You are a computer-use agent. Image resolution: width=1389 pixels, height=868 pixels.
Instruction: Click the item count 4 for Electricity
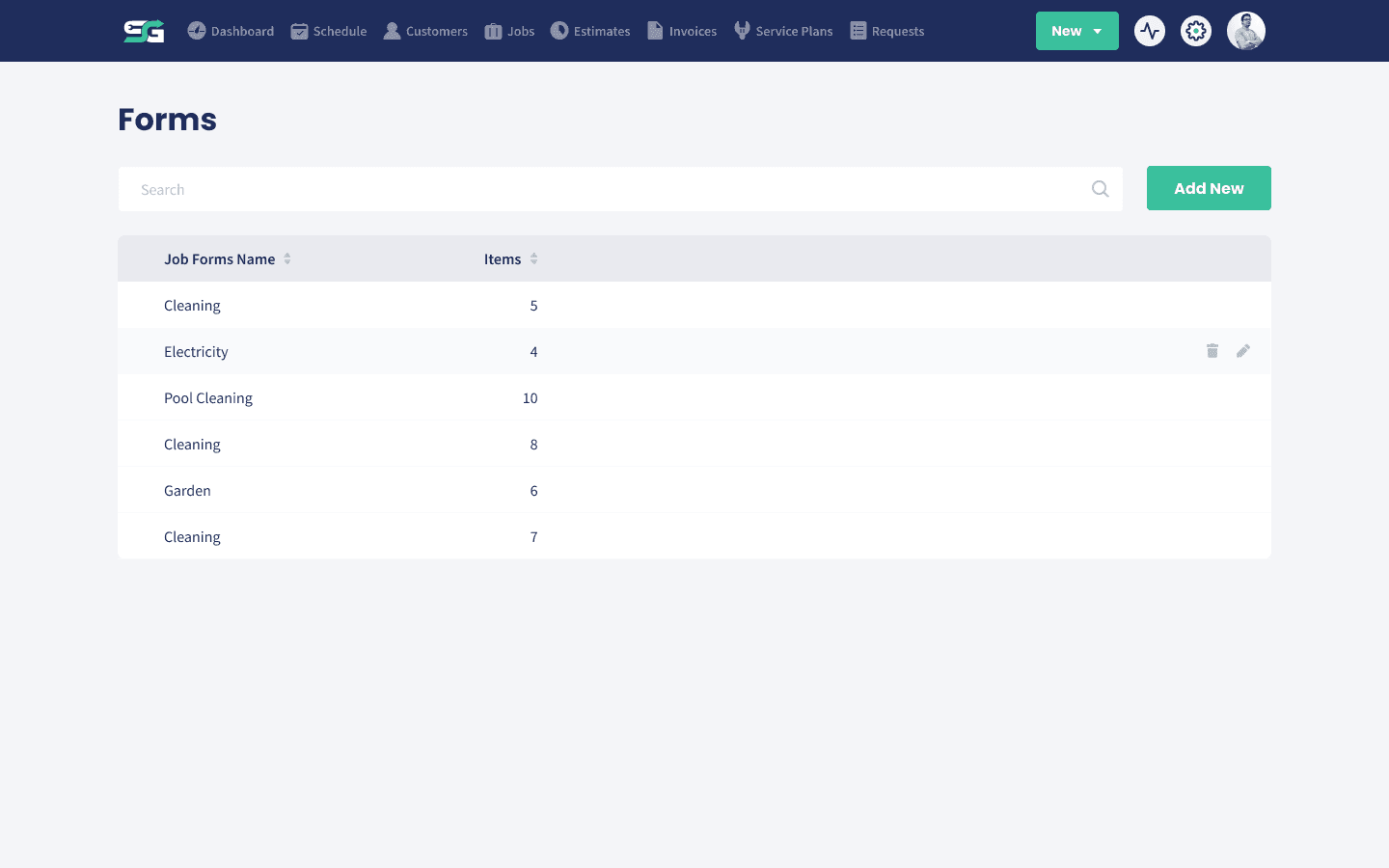pyautogui.click(x=533, y=351)
